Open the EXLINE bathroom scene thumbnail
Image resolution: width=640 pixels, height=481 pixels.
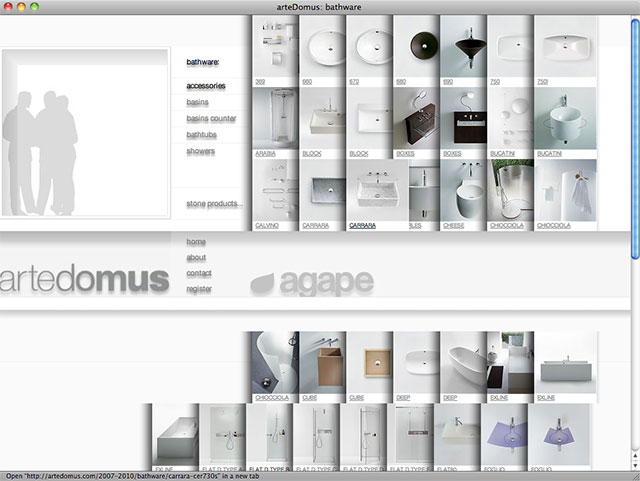(x=510, y=363)
